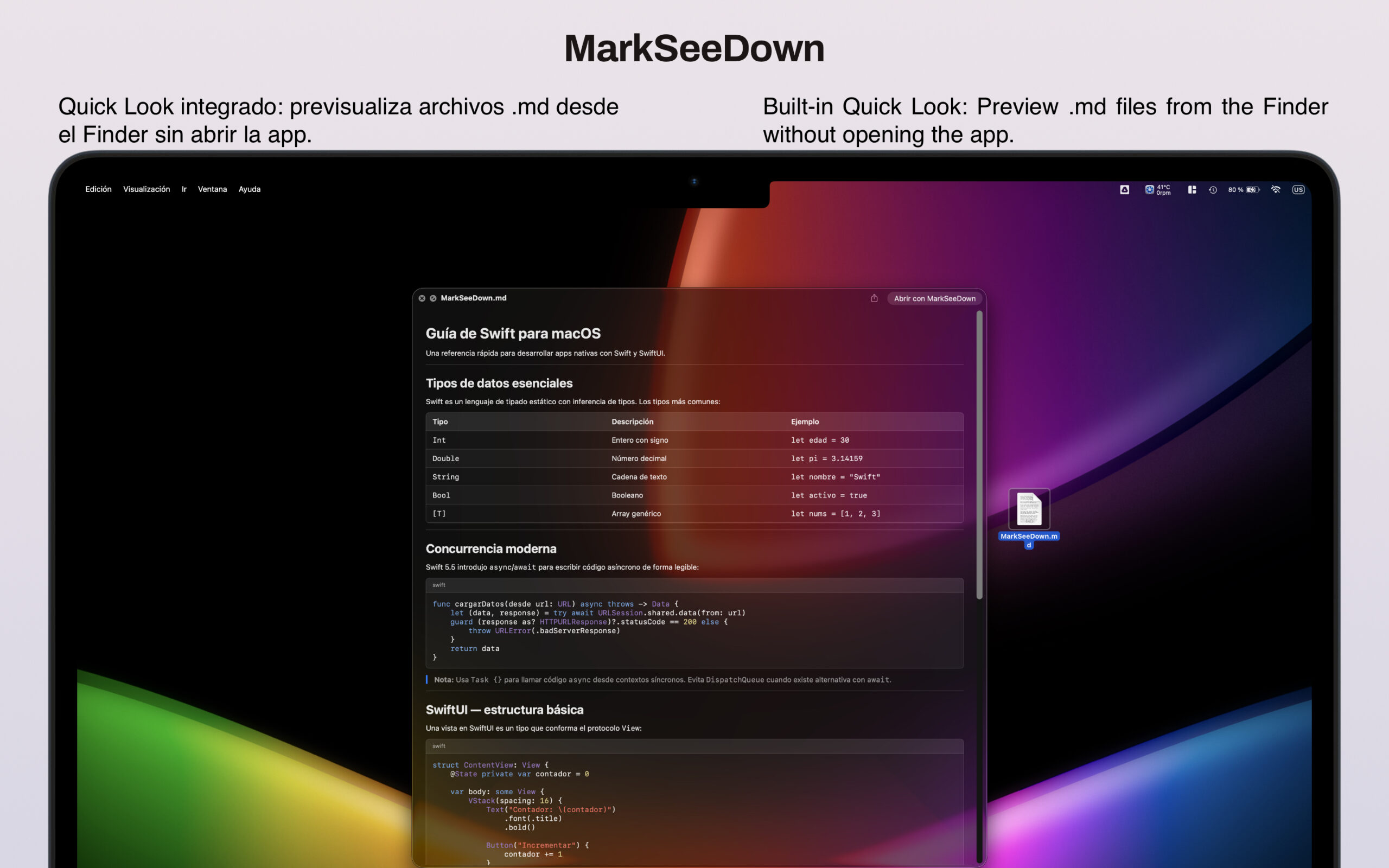Viewport: 1389px width, 868px height.
Task: Click the "let pi = 3.14159" example cell
Action: (x=826, y=458)
